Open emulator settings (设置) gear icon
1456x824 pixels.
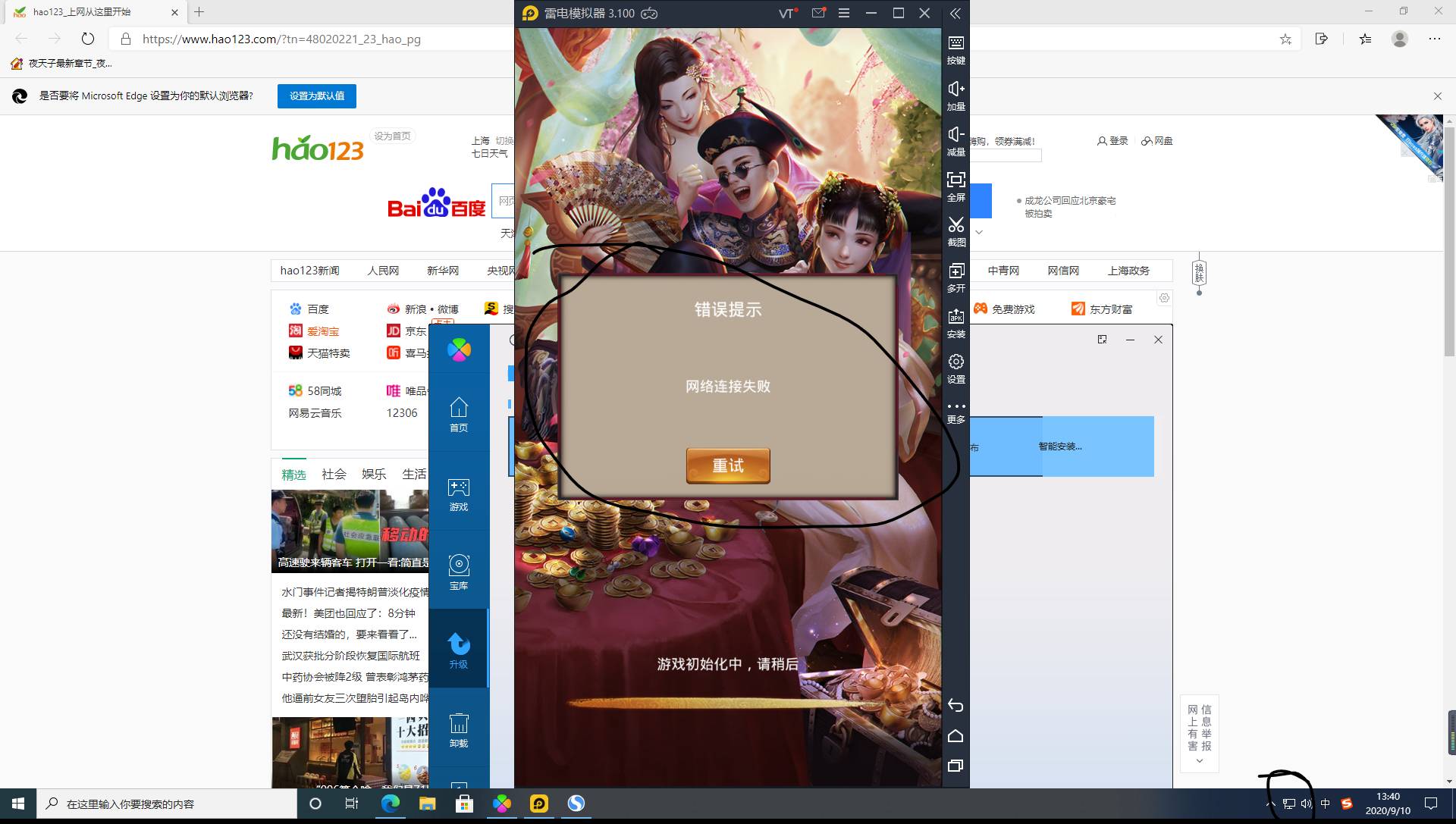955,368
